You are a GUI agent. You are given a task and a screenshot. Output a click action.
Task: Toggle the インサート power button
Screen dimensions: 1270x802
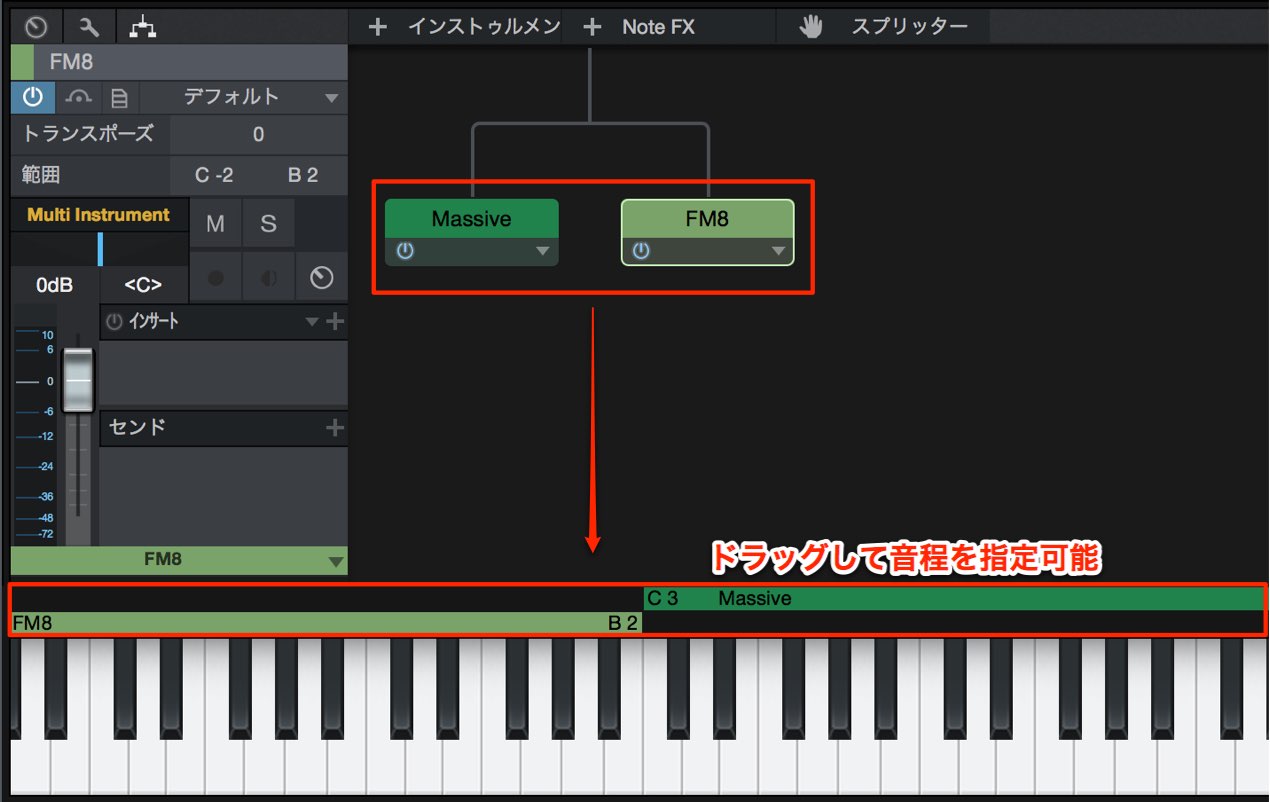coord(114,322)
